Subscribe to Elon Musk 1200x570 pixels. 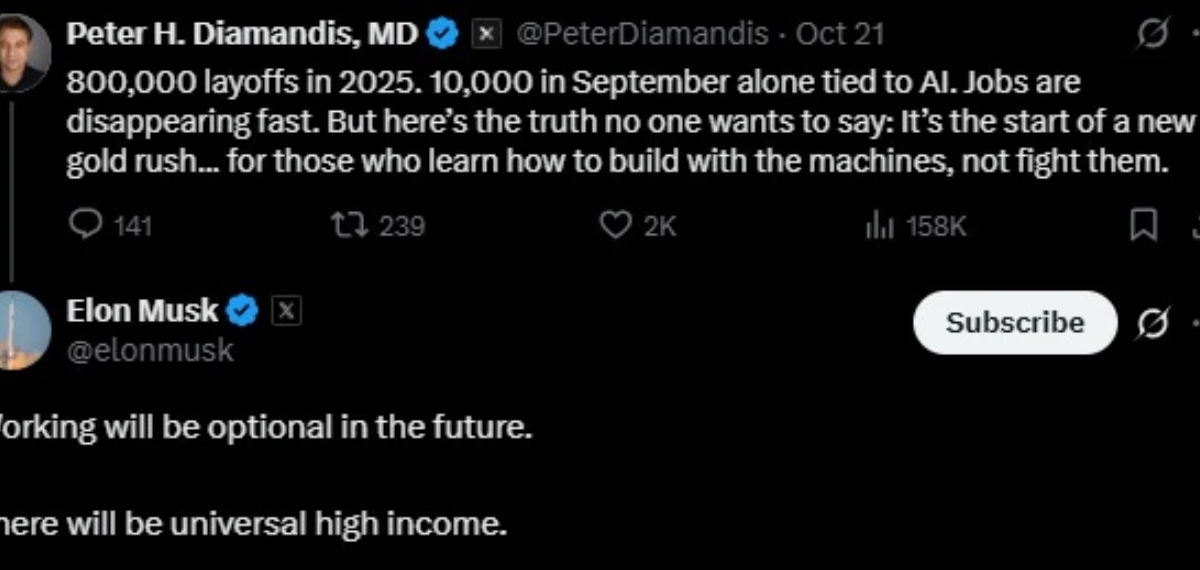coord(1014,323)
